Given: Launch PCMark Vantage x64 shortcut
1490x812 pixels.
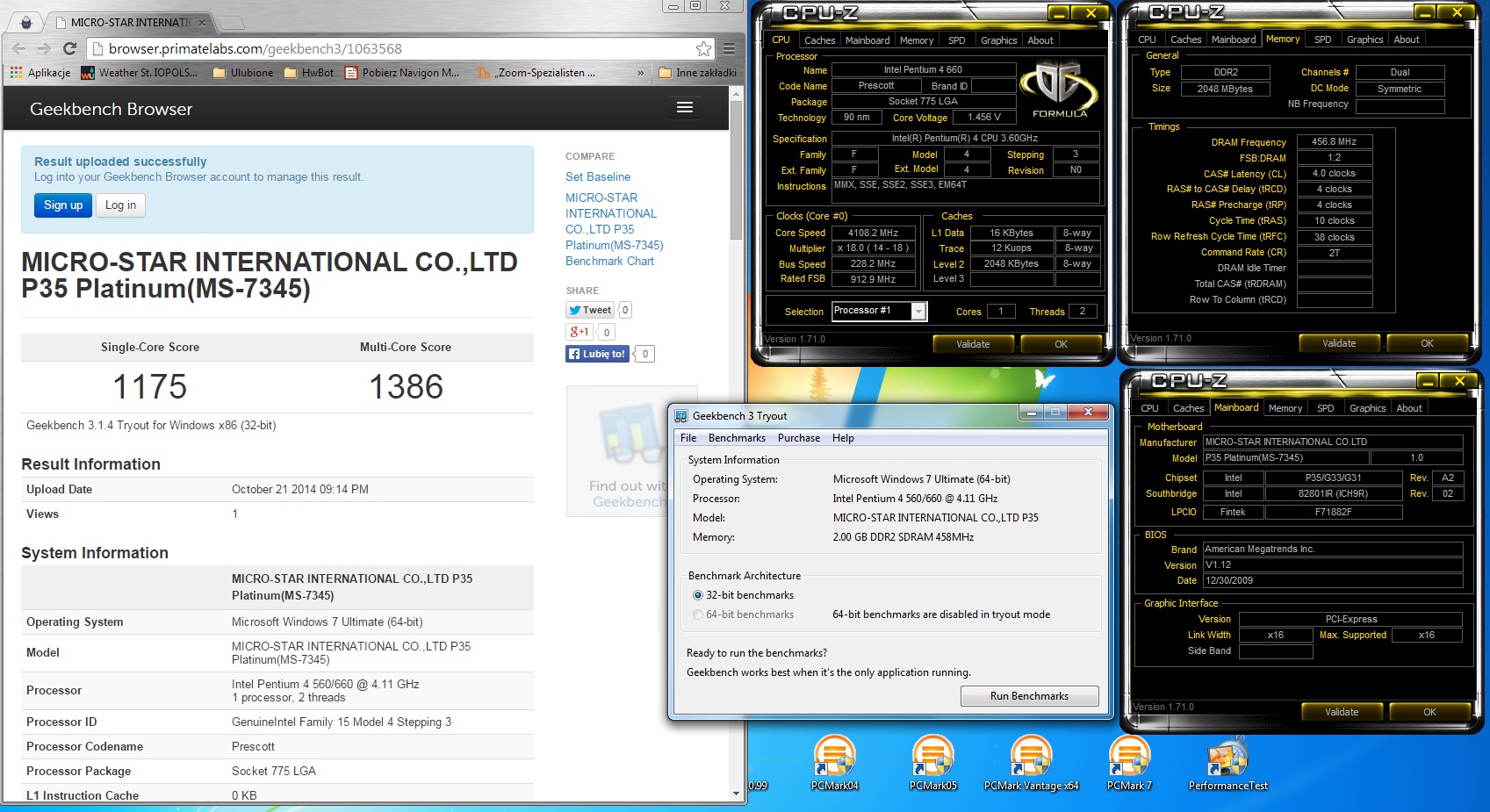Looking at the screenshot, I should tap(1032, 763).
